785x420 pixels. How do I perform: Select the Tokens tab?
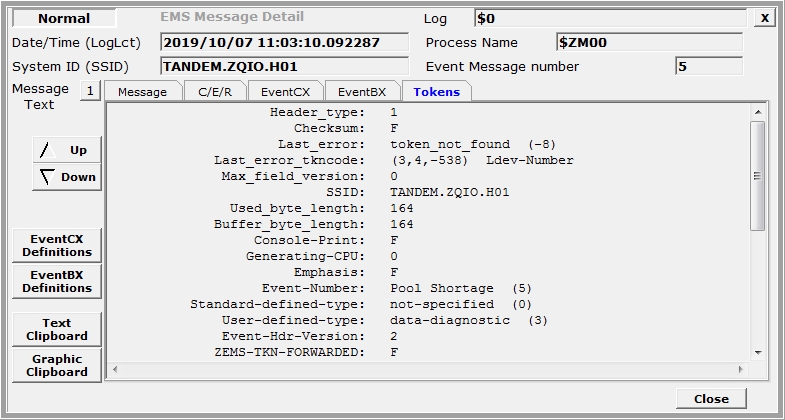pyautogui.click(x=436, y=92)
